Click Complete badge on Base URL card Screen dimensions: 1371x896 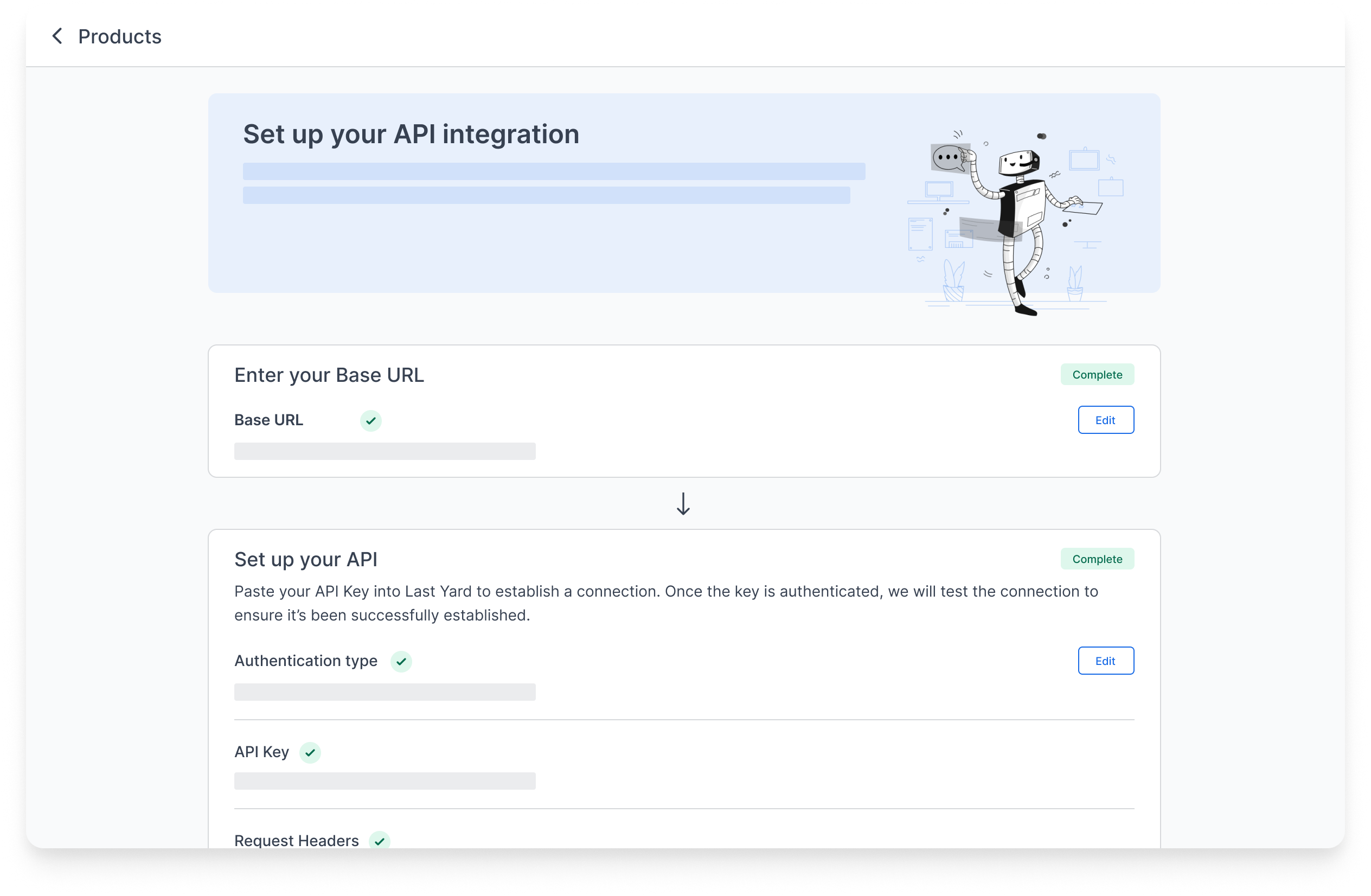tap(1096, 375)
